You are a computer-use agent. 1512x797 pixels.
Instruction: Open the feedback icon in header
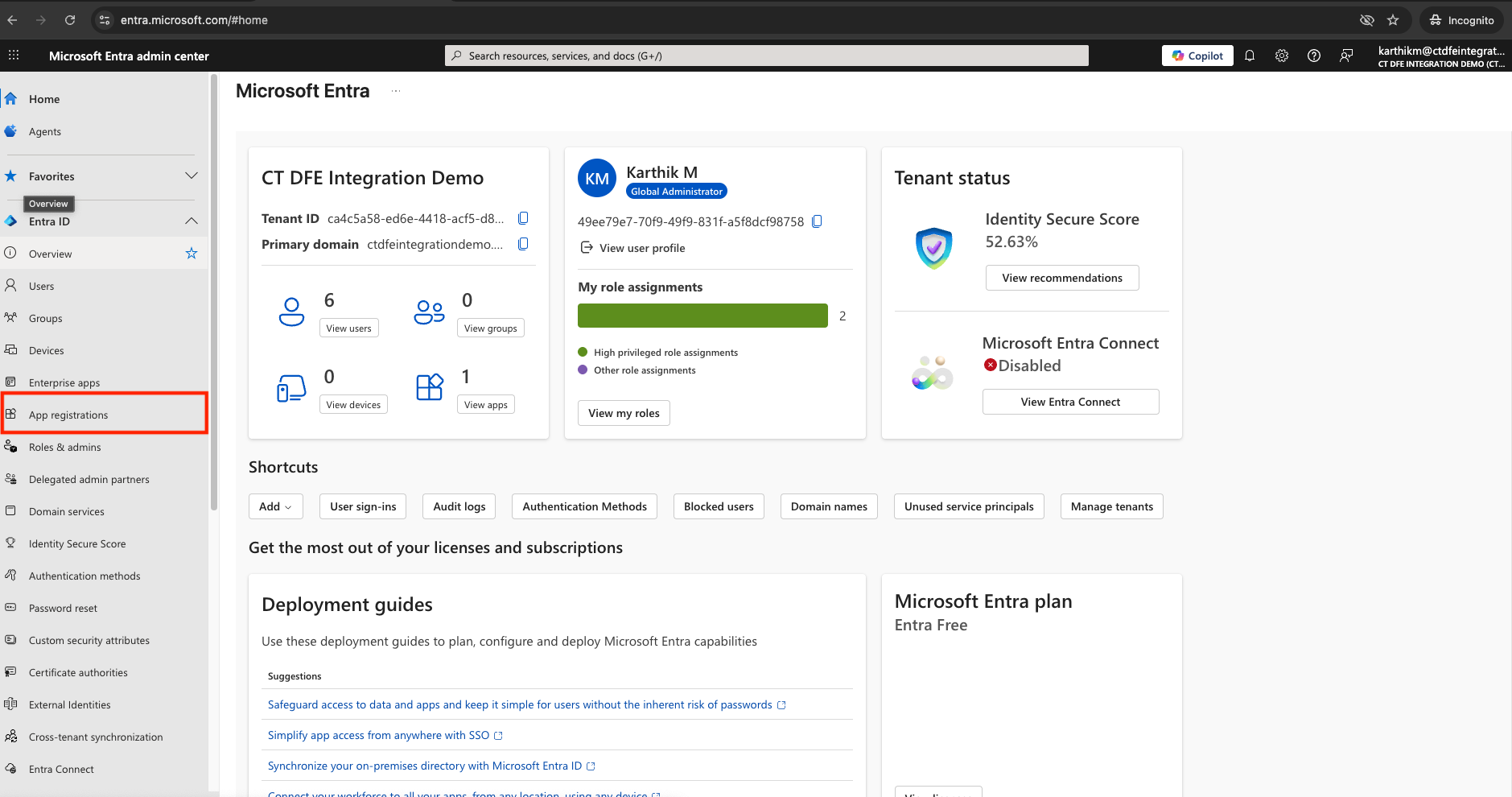pos(1346,56)
